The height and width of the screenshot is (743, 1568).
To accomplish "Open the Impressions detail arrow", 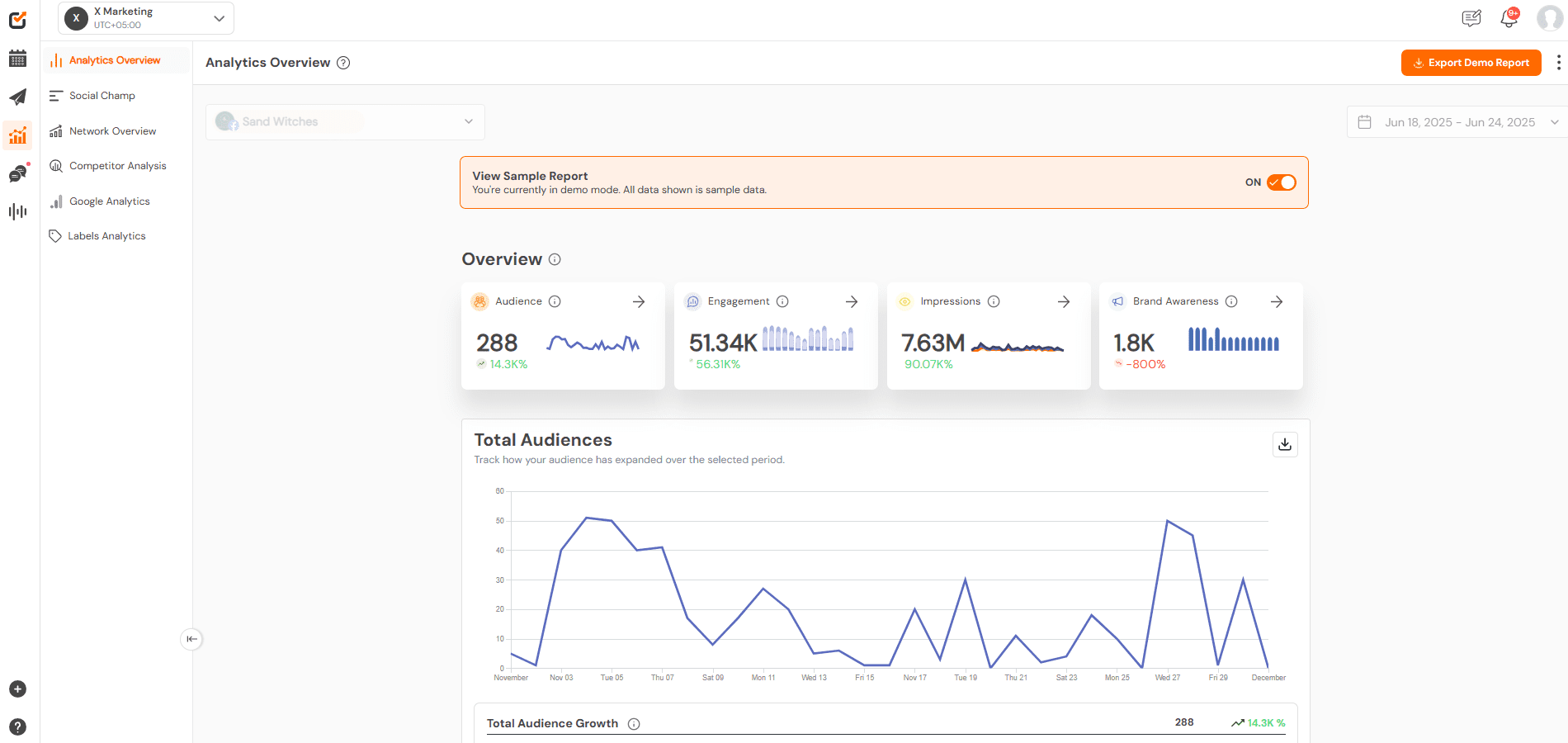I will (x=1063, y=301).
